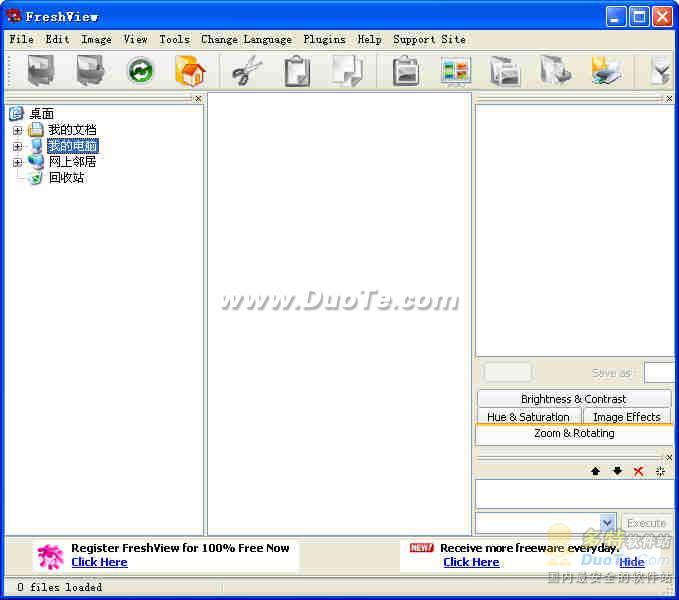This screenshot has width=679, height=600.
Task: Click the scissors cut icon
Action: (x=247, y=71)
